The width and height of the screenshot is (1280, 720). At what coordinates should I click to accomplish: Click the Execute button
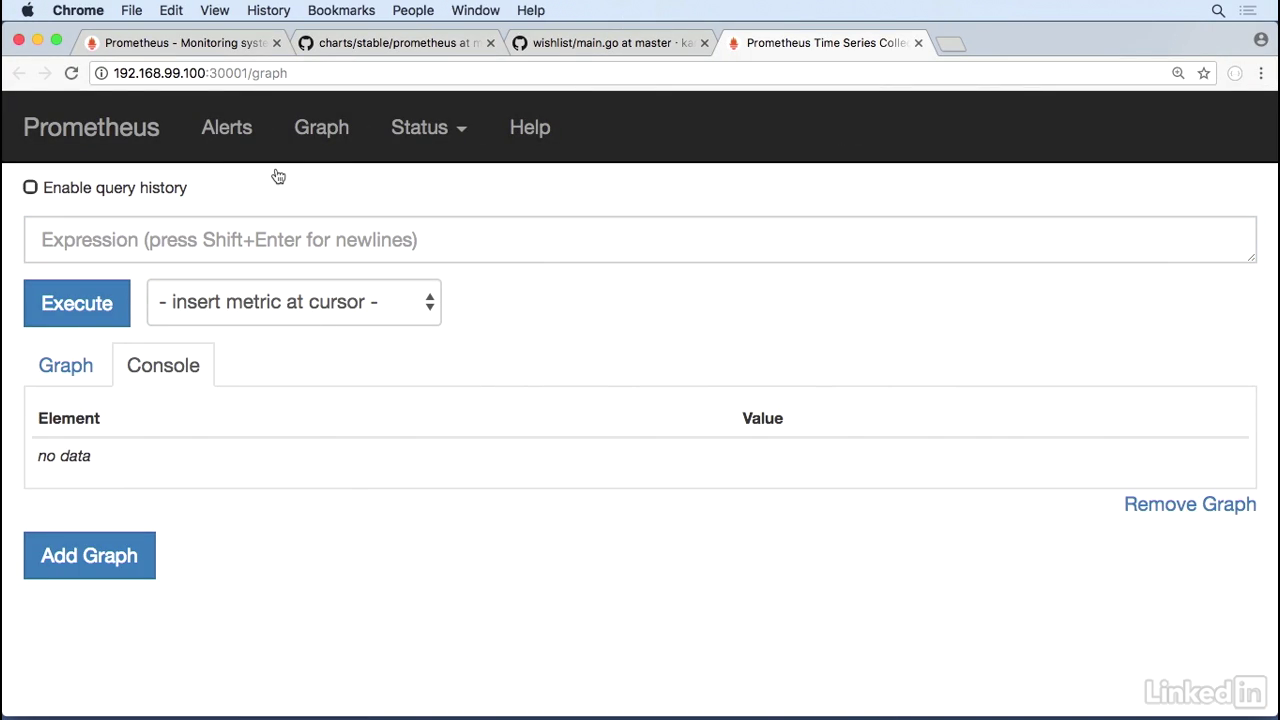tap(77, 303)
